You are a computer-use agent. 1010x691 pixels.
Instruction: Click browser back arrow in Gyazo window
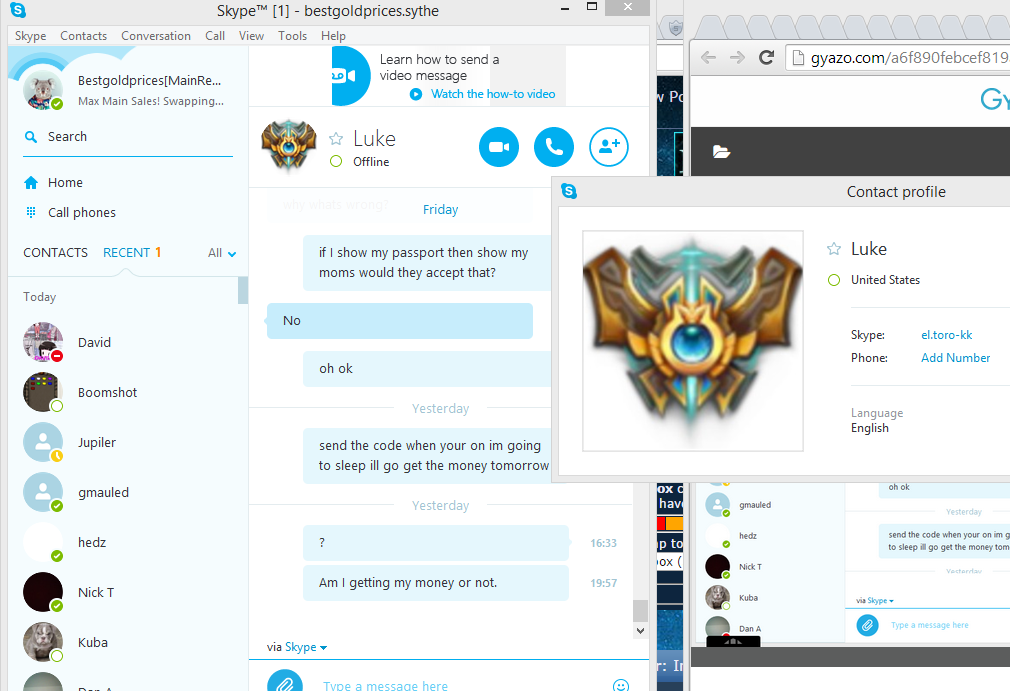click(x=709, y=57)
